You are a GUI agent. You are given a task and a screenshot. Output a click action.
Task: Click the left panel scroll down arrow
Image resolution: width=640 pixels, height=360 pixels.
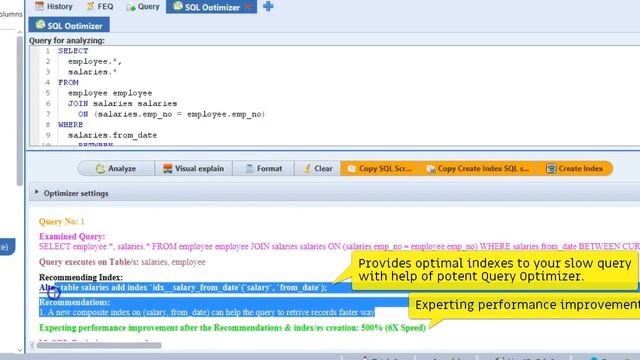point(20,350)
